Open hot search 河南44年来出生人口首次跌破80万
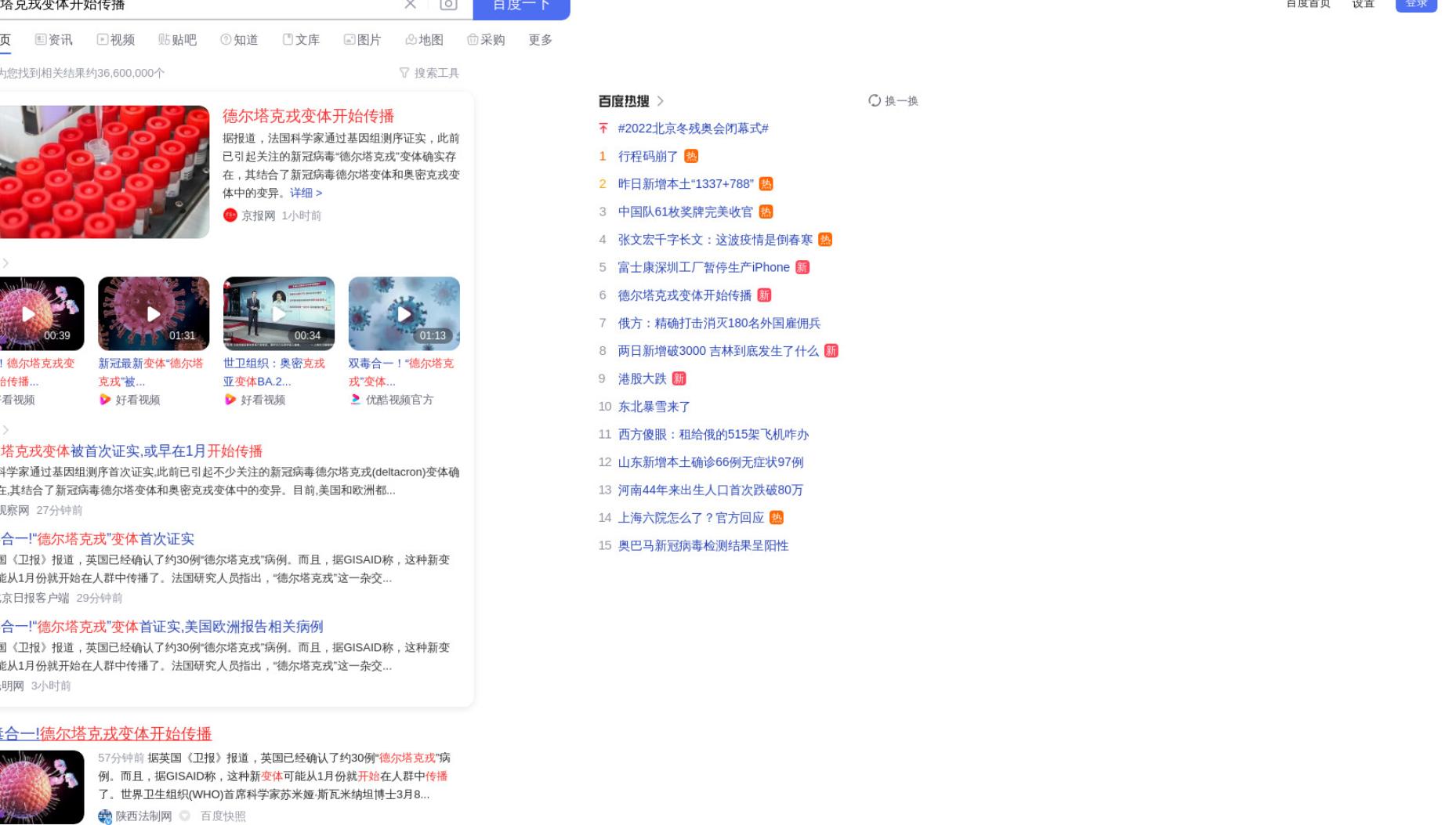The image size is (1456, 825). 711,490
